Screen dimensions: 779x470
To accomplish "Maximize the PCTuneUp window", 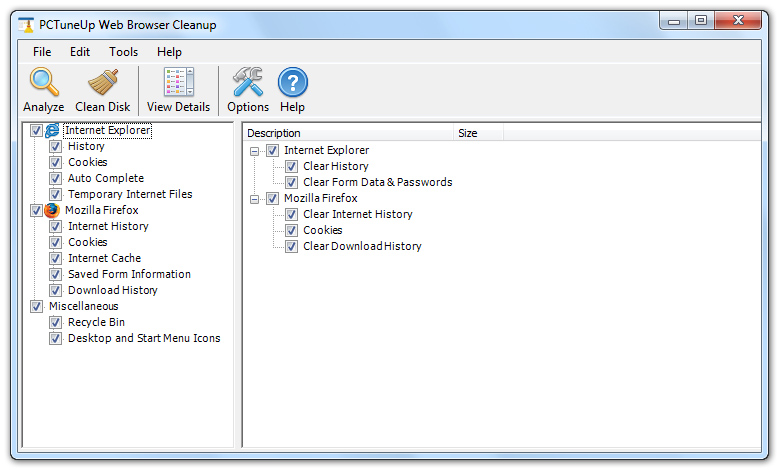I will (701, 21).
